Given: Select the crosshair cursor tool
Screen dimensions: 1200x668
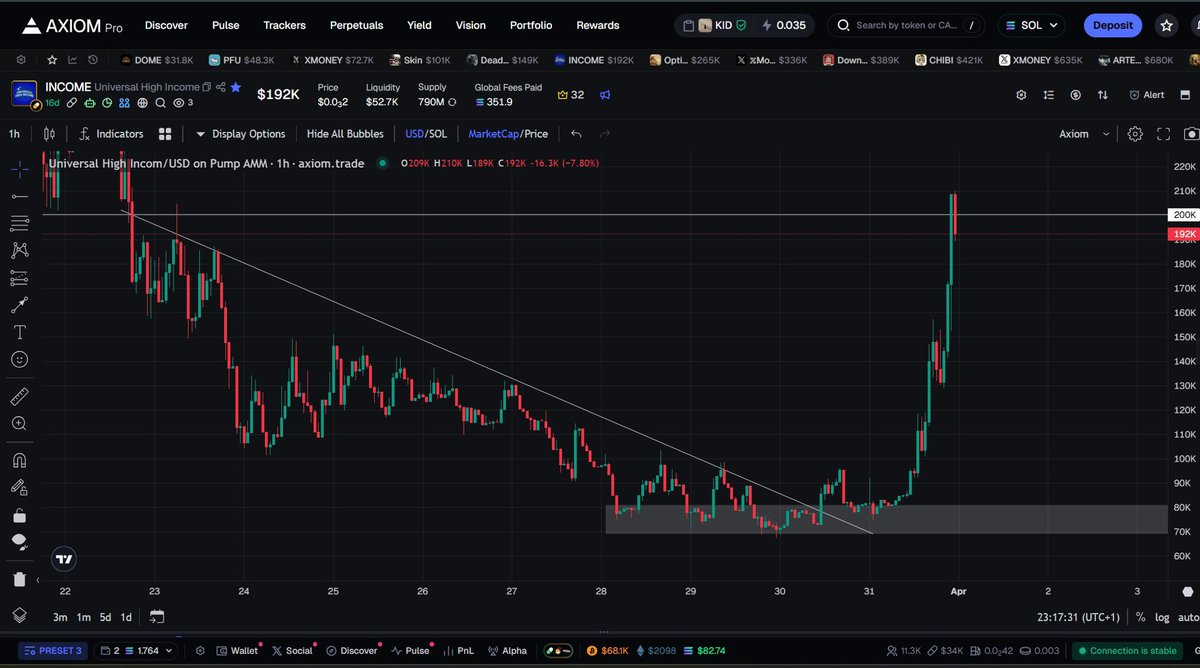Looking at the screenshot, I should tap(19, 169).
